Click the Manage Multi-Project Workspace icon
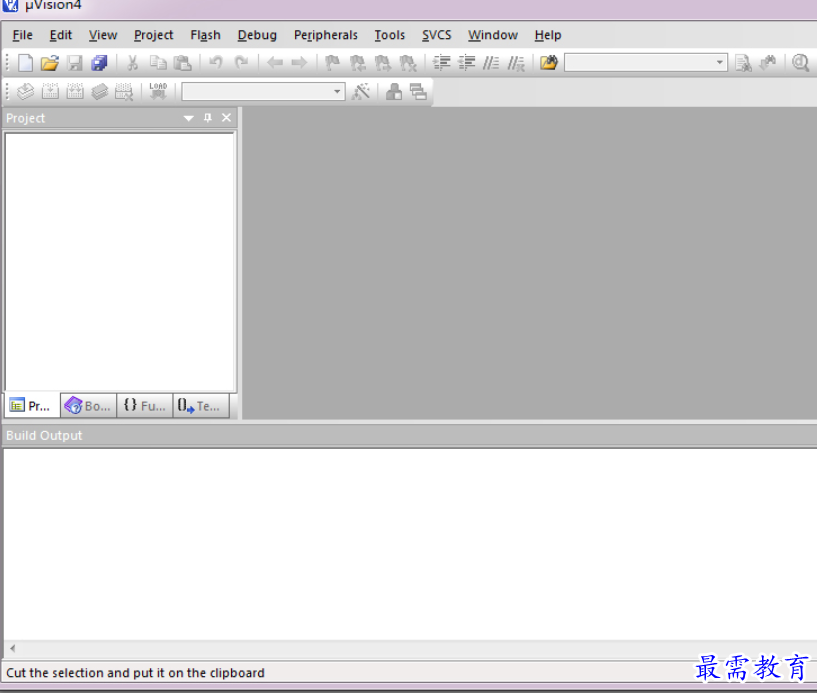The width and height of the screenshot is (817, 699). (418, 92)
